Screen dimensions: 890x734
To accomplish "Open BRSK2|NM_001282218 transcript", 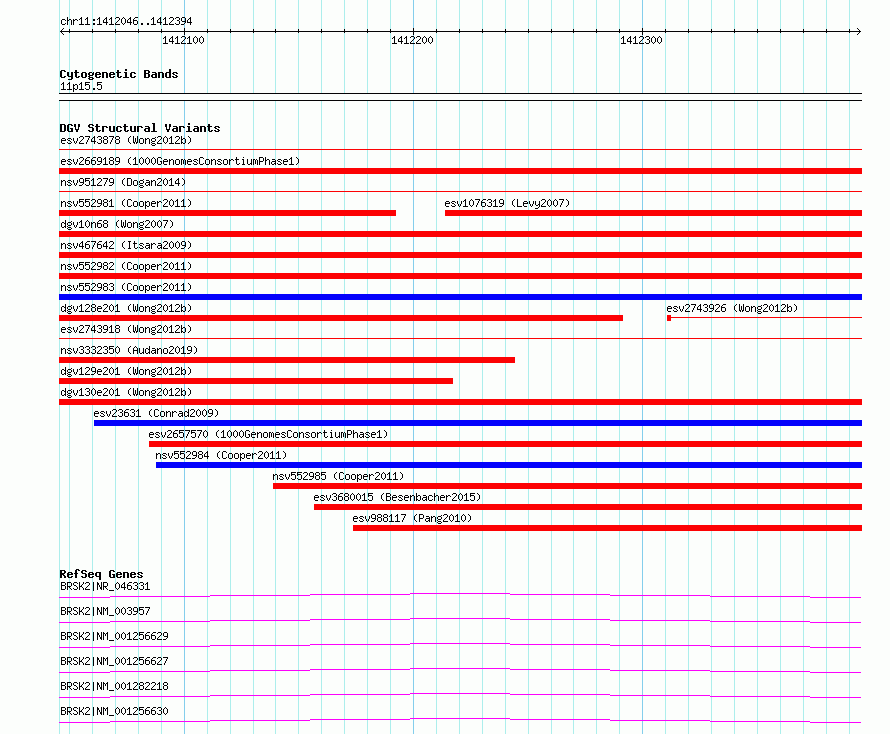I will [x=114, y=686].
